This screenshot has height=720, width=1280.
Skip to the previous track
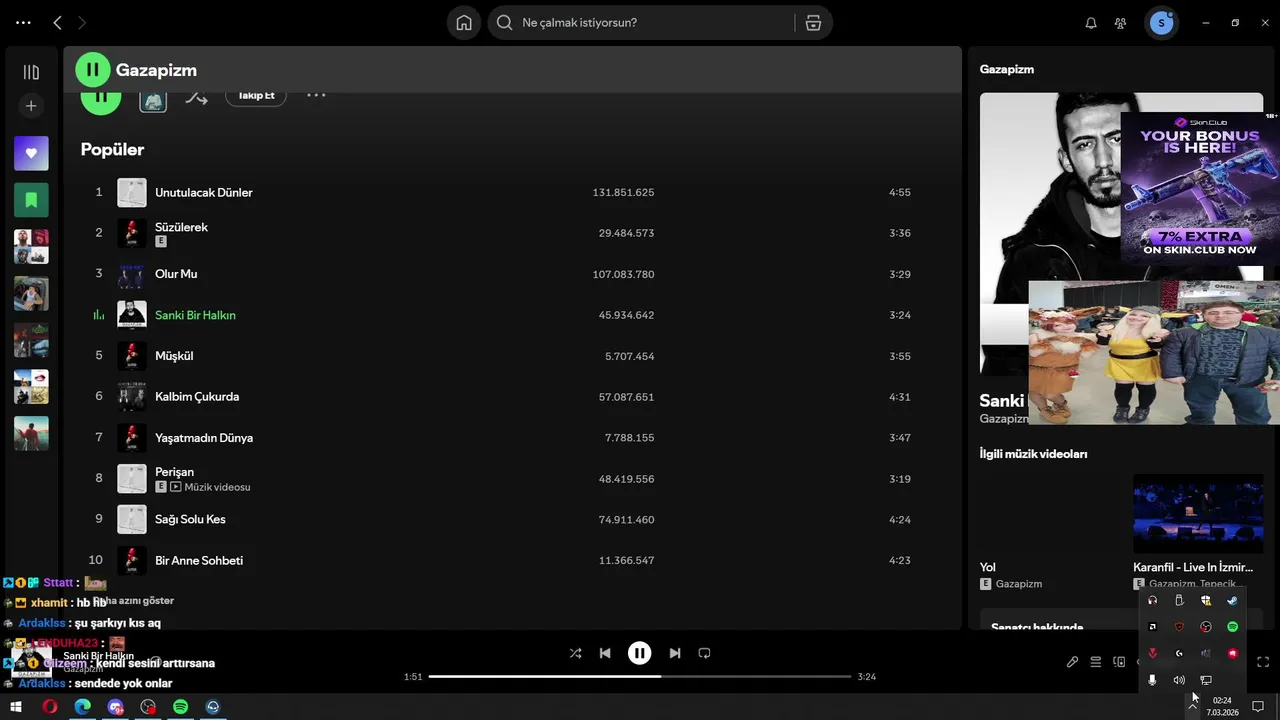point(605,653)
